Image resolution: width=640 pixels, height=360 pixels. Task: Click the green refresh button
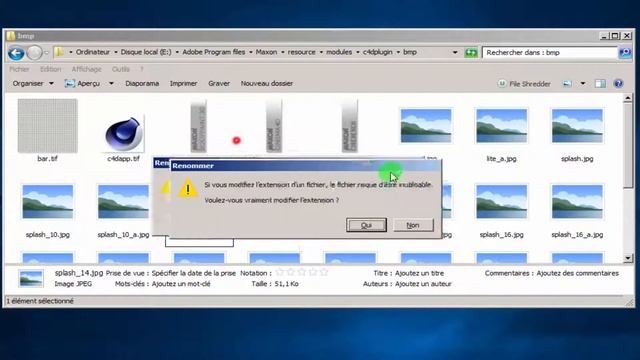click(471, 52)
